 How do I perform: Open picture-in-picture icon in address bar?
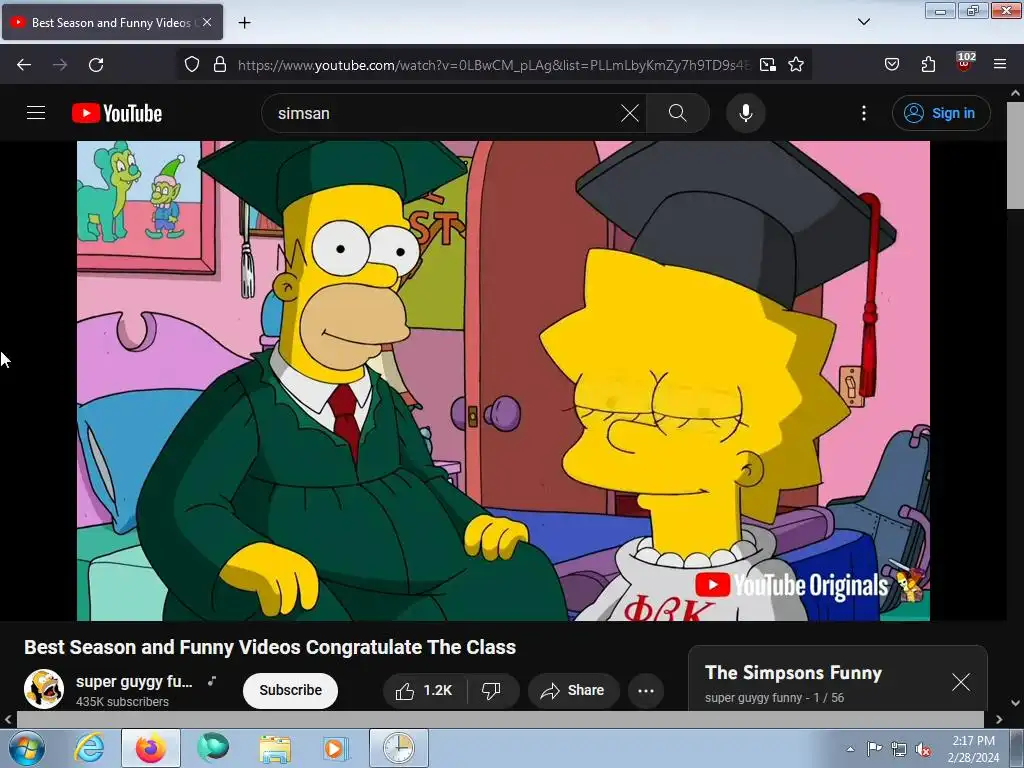tap(768, 65)
